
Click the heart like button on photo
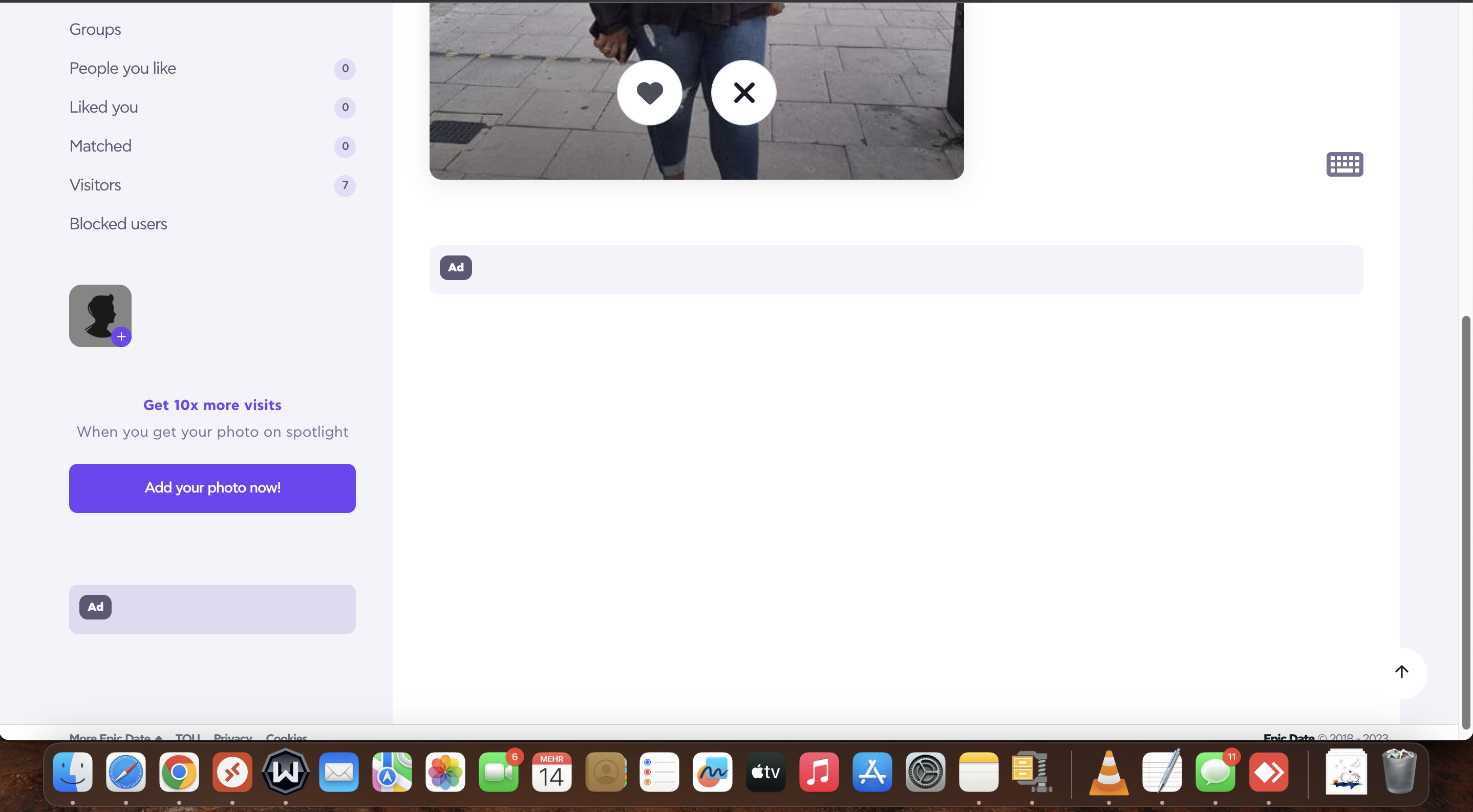(650, 93)
